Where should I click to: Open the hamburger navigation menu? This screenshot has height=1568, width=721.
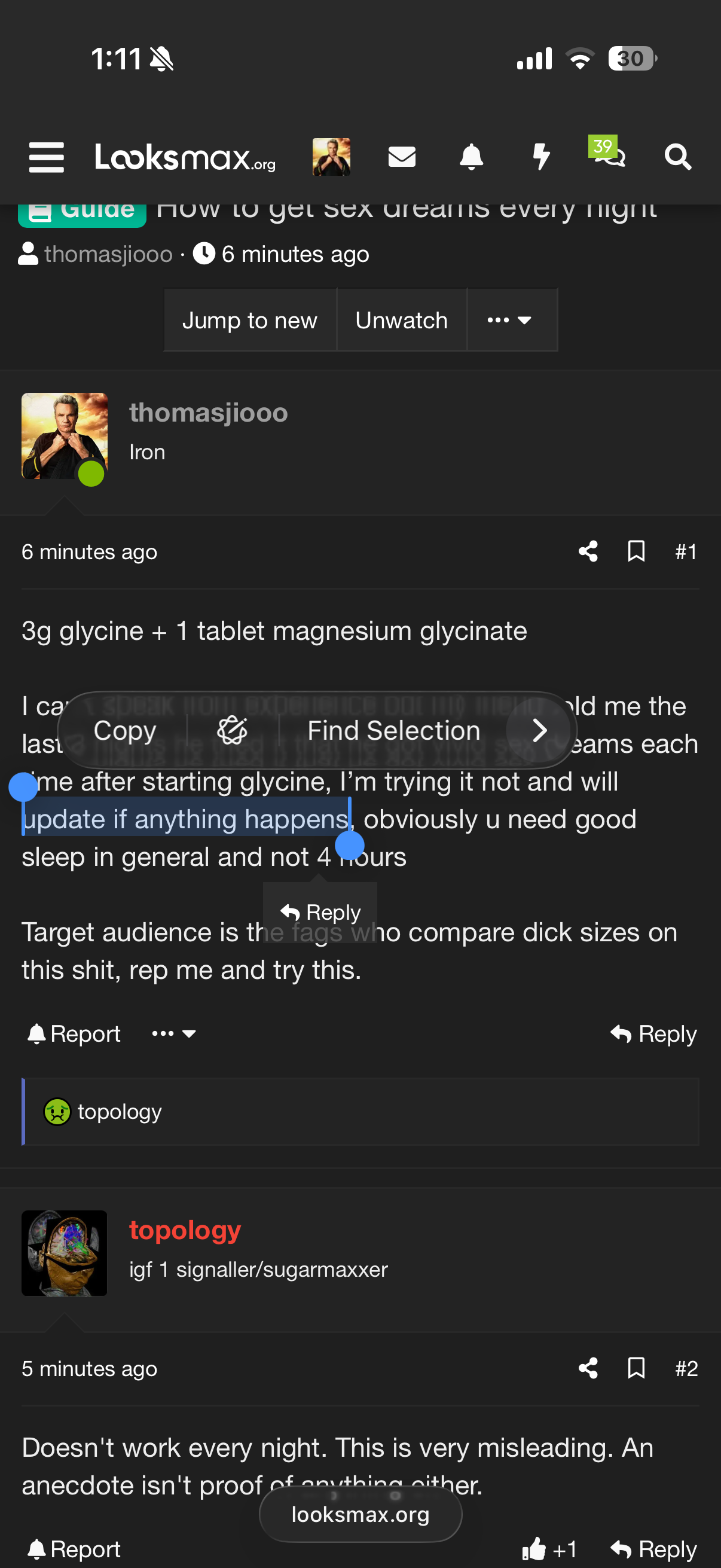click(46, 157)
